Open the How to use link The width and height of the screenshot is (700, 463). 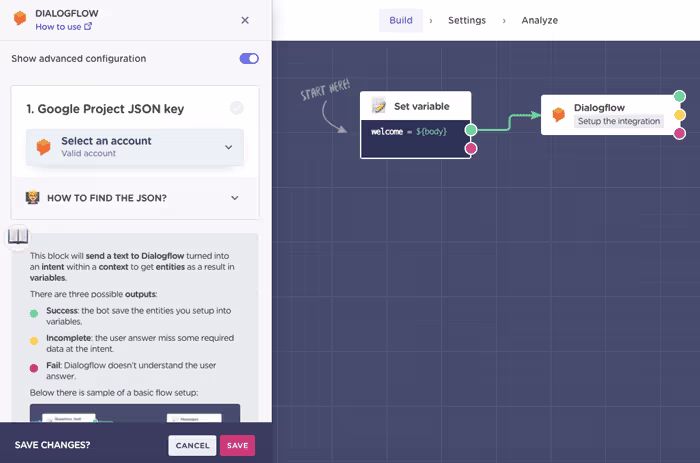(63, 27)
